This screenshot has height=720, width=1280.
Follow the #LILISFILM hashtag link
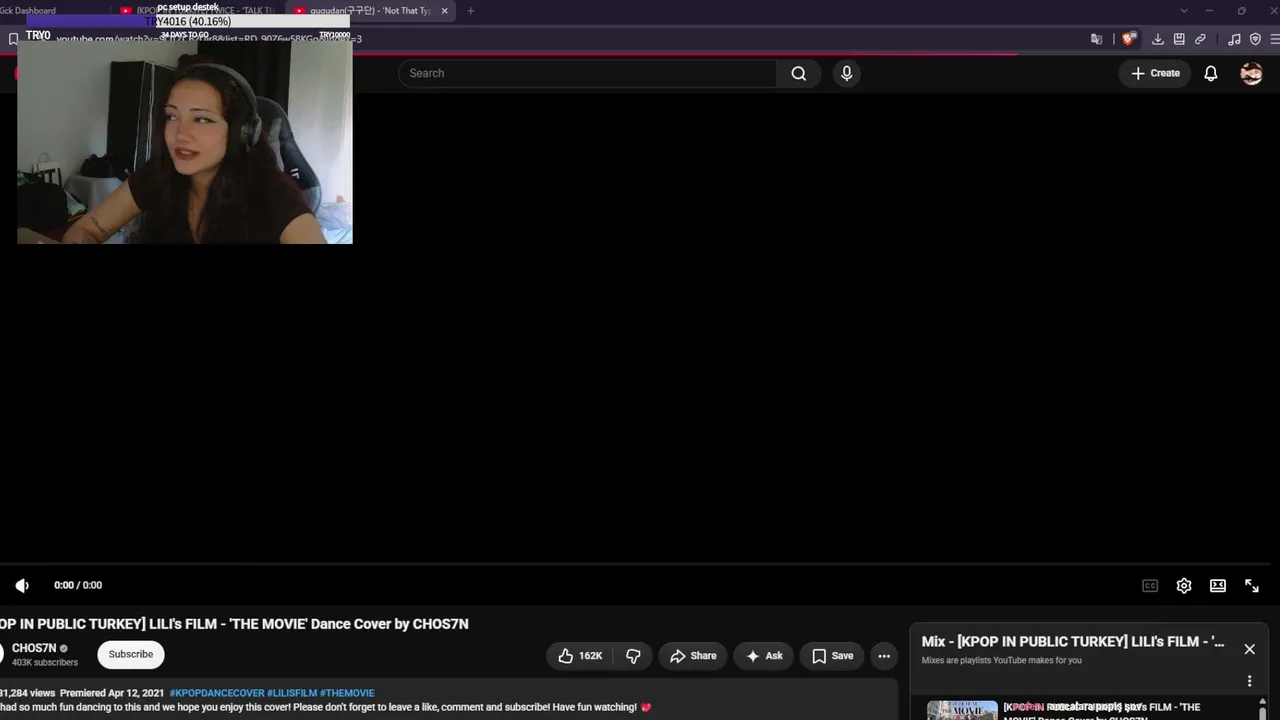(x=292, y=693)
